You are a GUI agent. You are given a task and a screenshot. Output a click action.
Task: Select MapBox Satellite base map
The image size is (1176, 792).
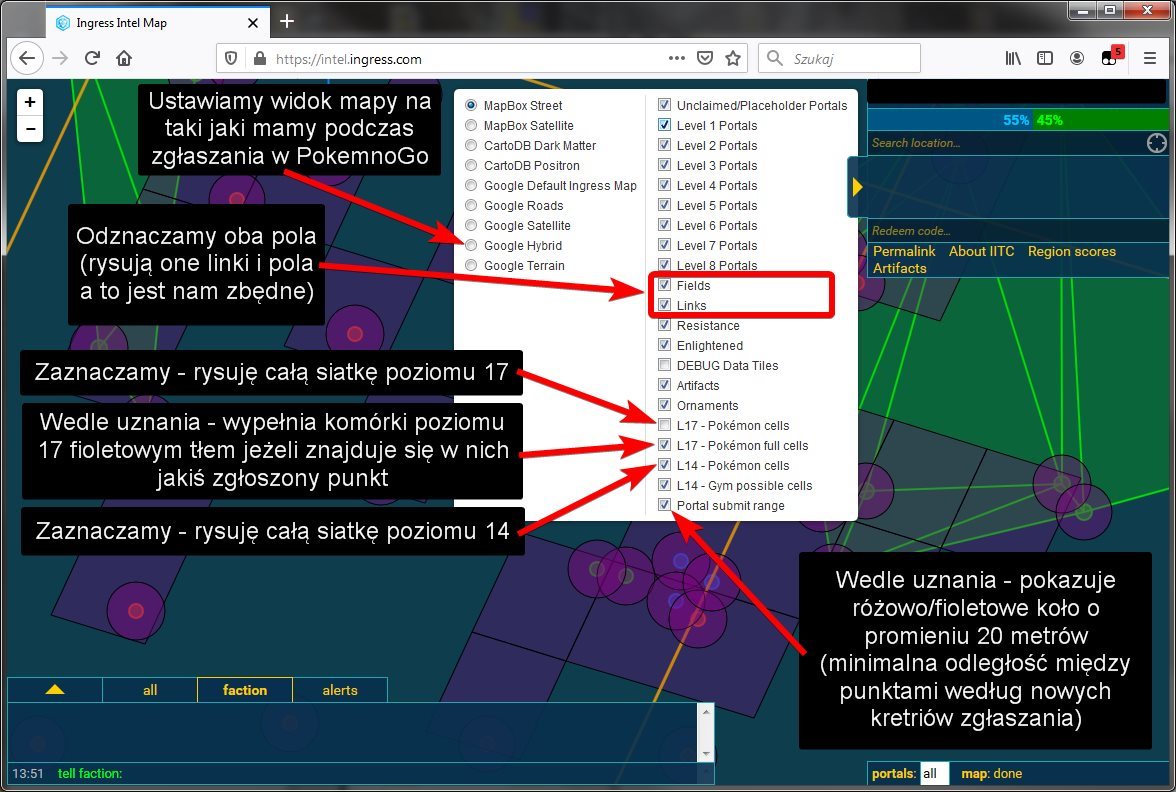(471, 125)
